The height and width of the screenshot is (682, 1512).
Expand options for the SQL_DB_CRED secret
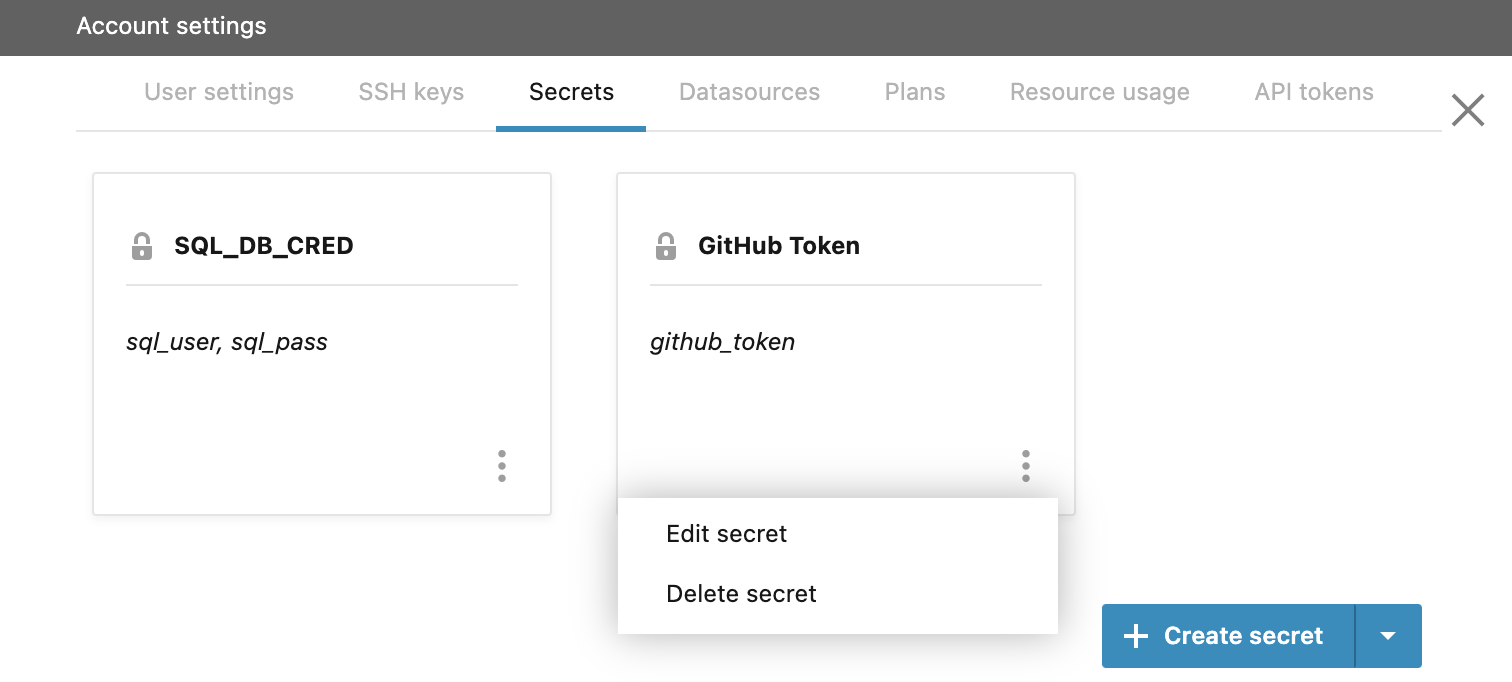[x=502, y=465]
